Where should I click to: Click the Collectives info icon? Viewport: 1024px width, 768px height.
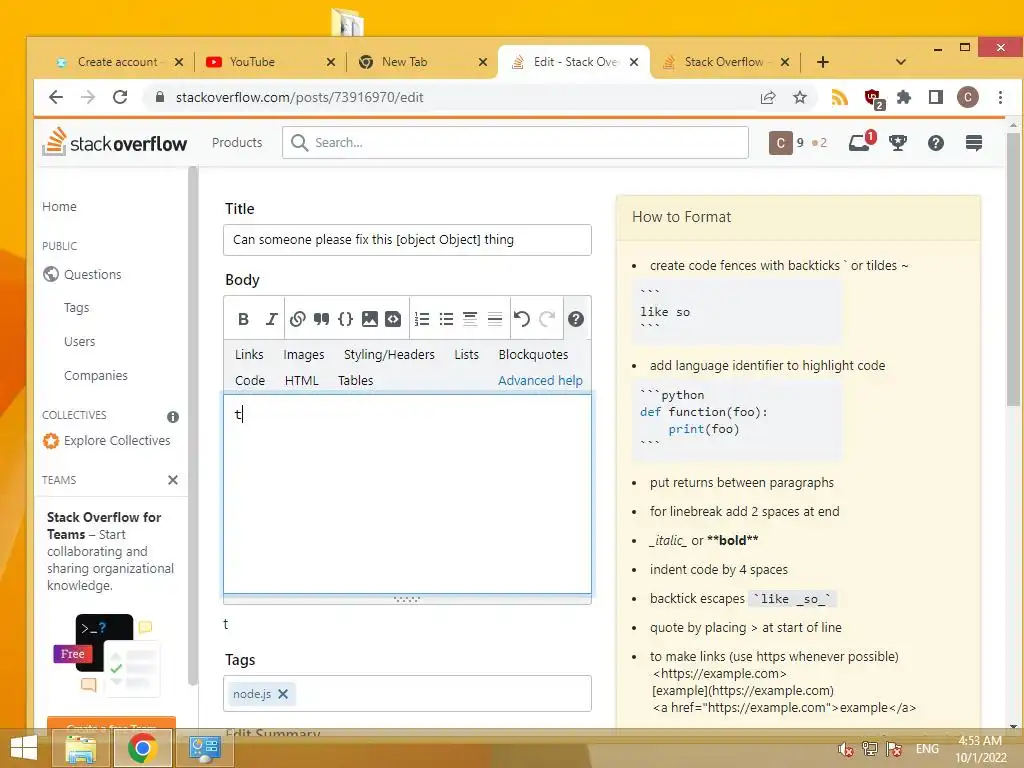172,417
